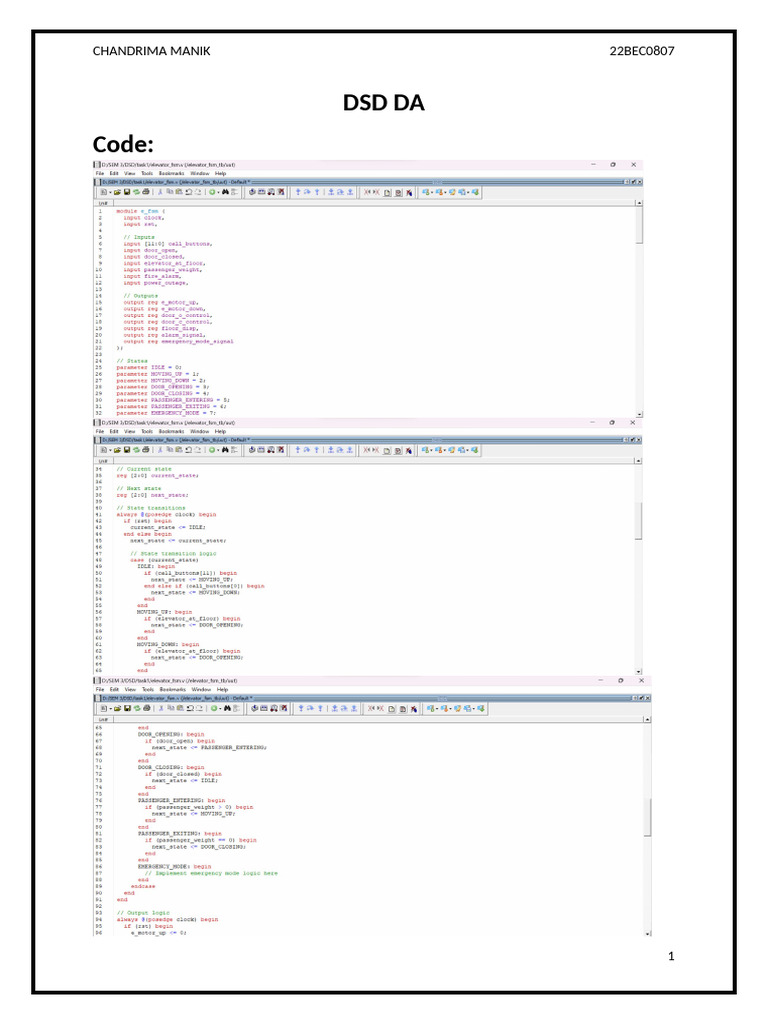Click the Find binoculars icon in the lines 1-32 window
Image resolution: width=768 pixels, height=1024 pixels.
[x=225, y=193]
